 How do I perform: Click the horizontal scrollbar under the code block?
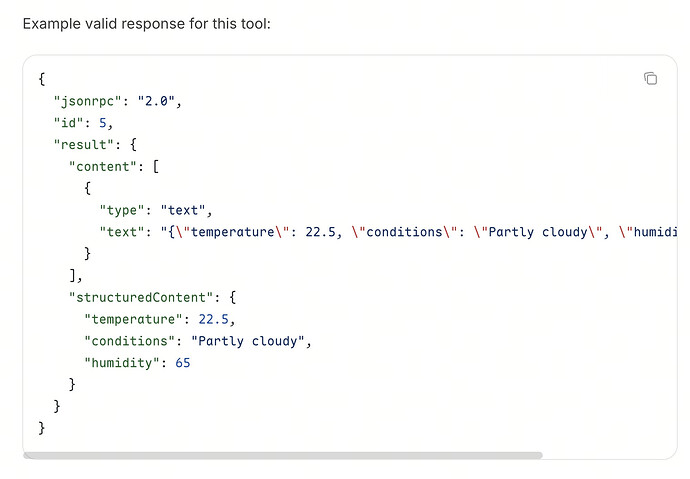click(x=283, y=455)
